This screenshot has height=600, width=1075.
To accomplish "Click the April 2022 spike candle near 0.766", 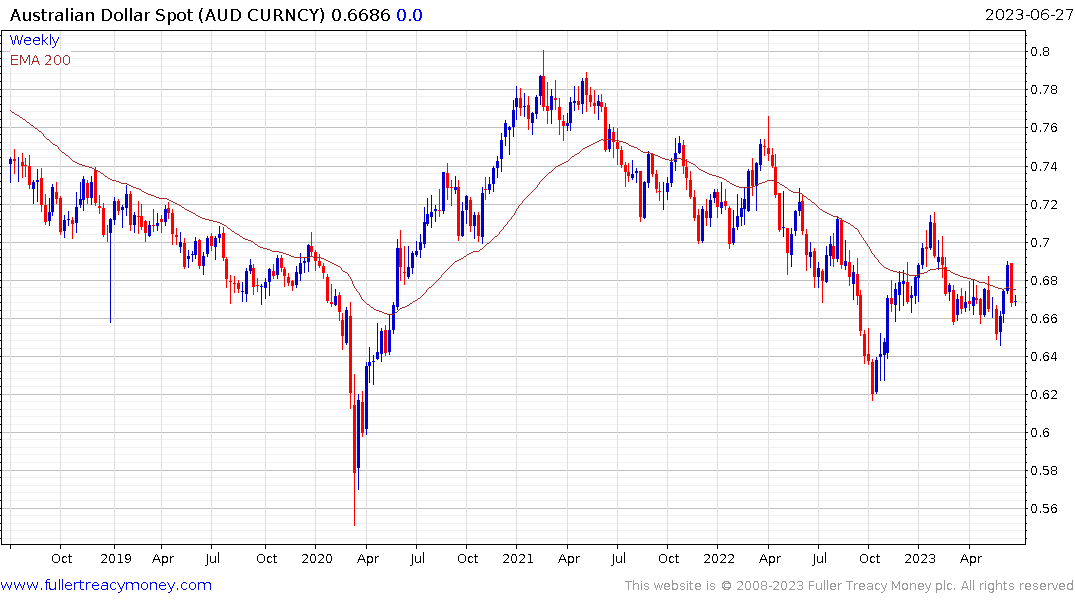I will click(769, 137).
